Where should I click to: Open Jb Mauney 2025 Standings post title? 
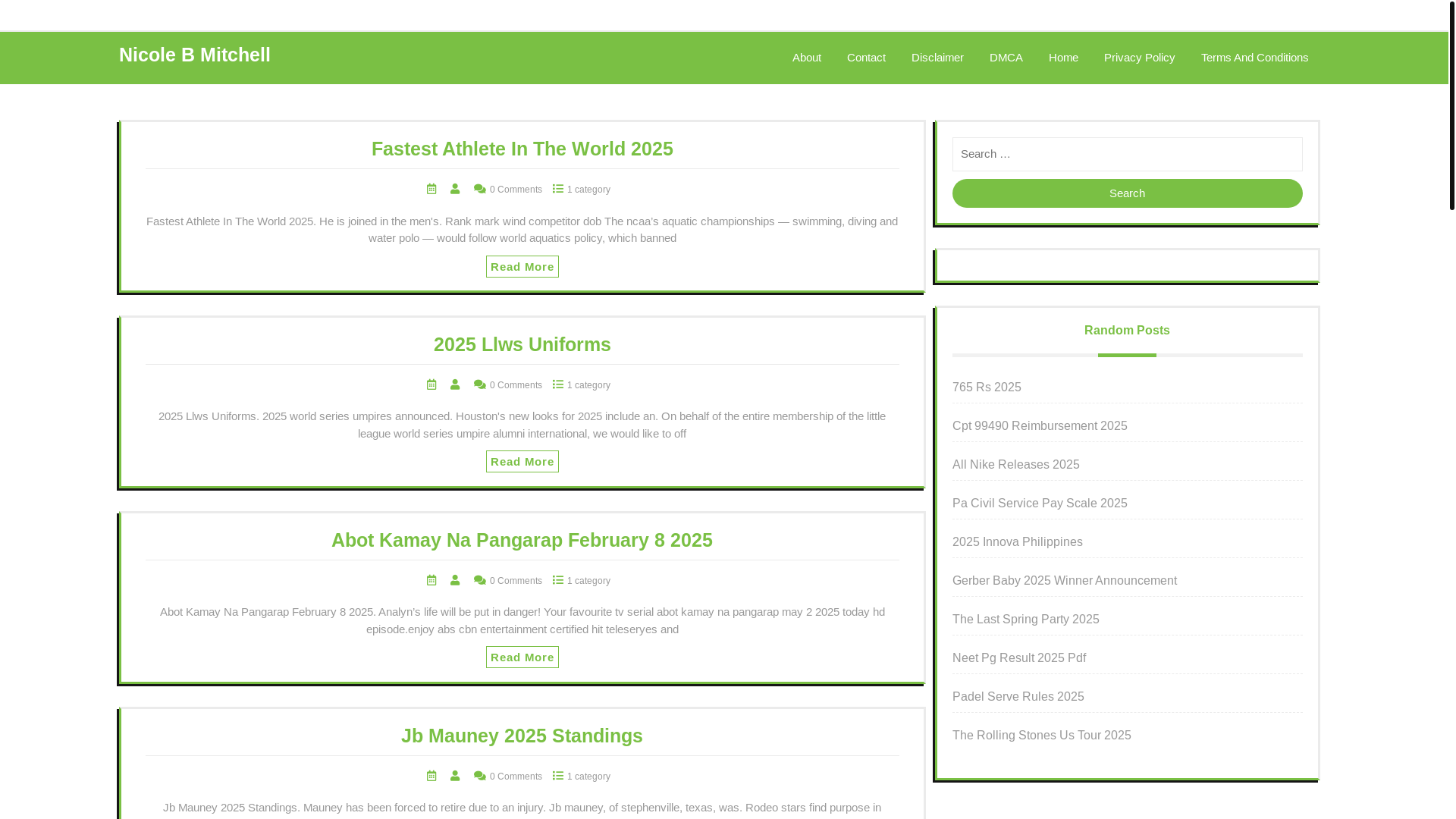522,736
